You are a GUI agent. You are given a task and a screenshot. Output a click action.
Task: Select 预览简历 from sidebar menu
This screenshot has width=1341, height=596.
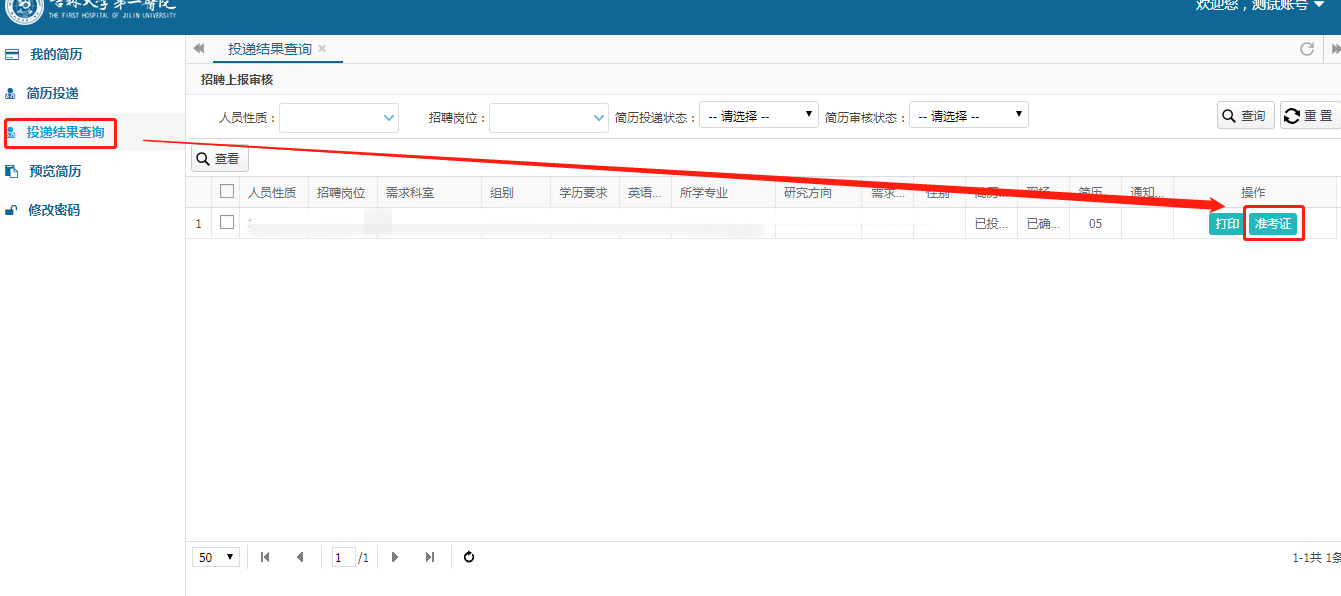coord(55,171)
